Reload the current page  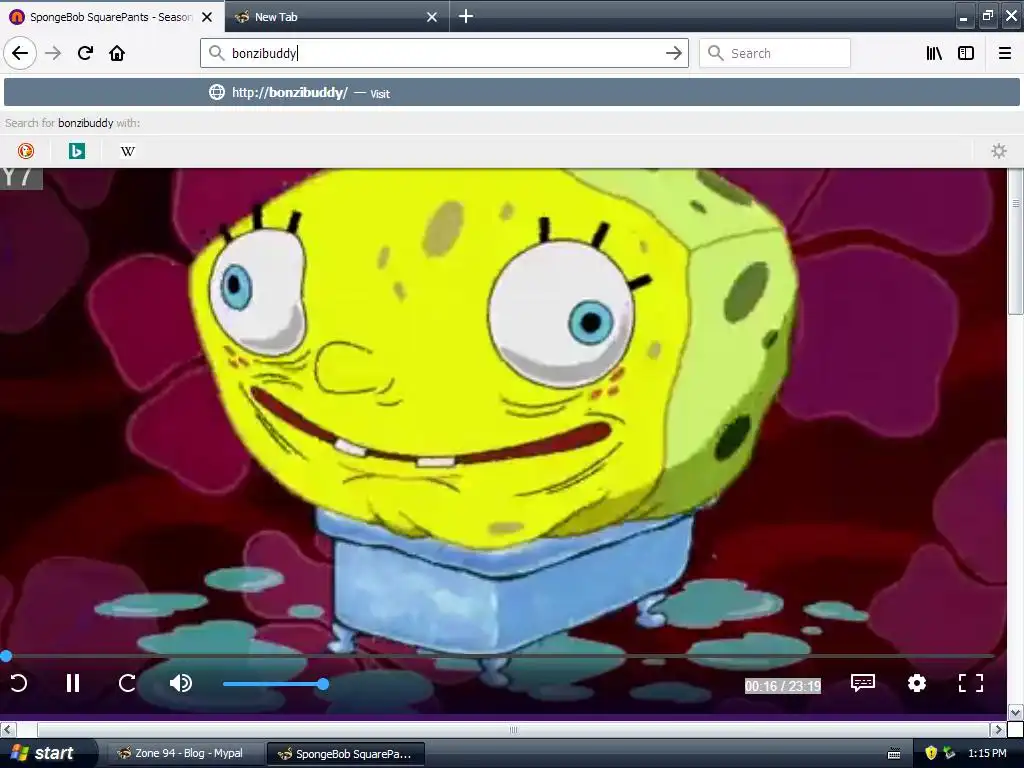(85, 53)
